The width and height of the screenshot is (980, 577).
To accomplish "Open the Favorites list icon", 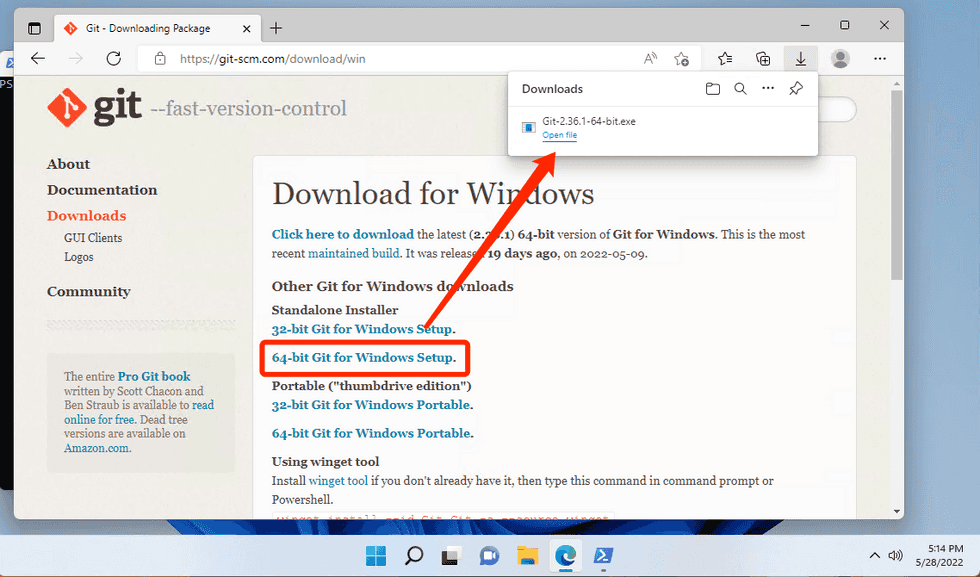I will pyautogui.click(x=725, y=59).
